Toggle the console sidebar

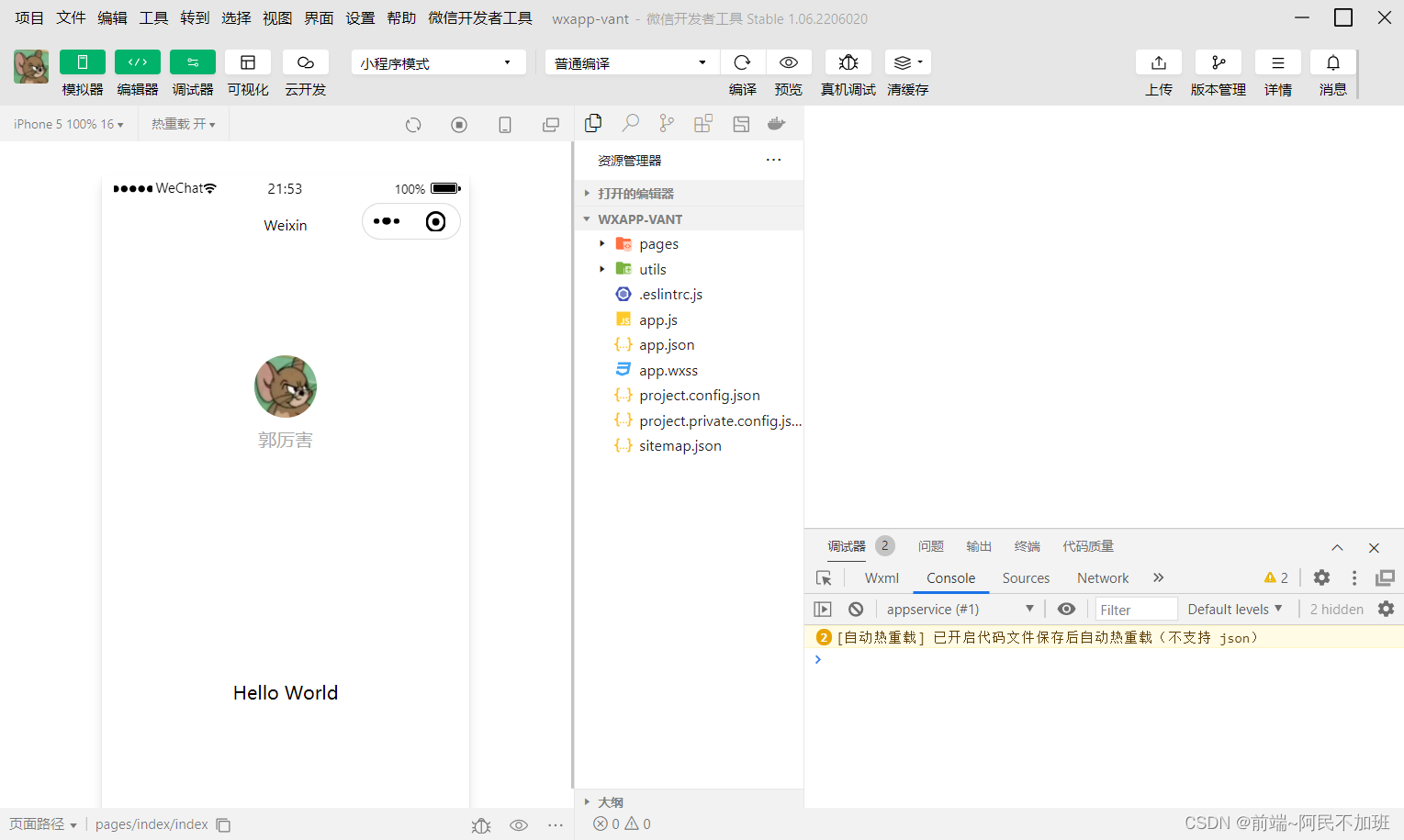click(823, 609)
